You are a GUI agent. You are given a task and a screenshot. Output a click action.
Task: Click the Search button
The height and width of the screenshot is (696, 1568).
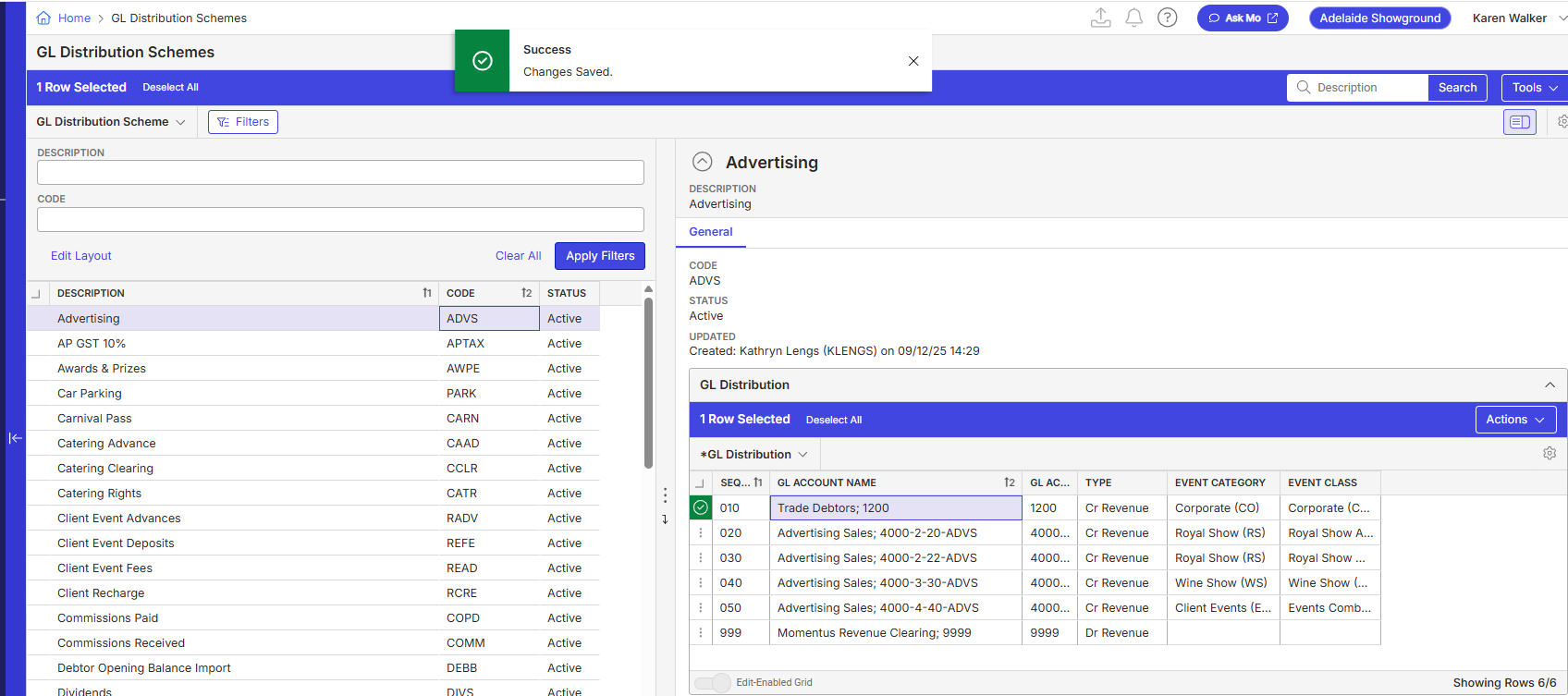1457,88
